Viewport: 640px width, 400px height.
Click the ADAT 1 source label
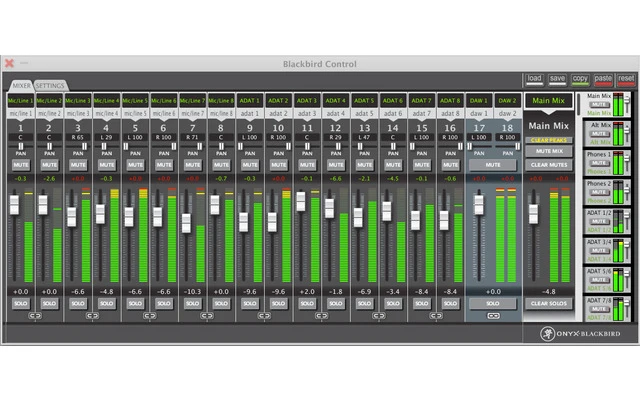249,100
